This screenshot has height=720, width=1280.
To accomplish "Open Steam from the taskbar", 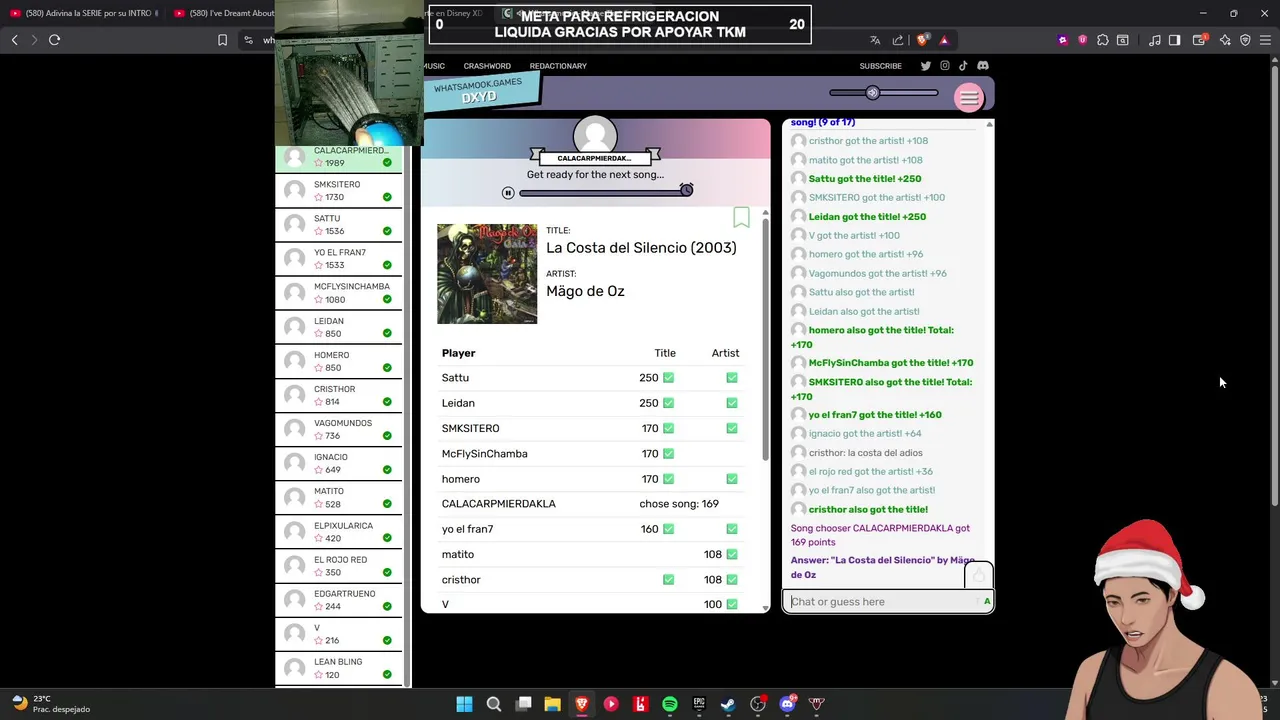I will 728,704.
